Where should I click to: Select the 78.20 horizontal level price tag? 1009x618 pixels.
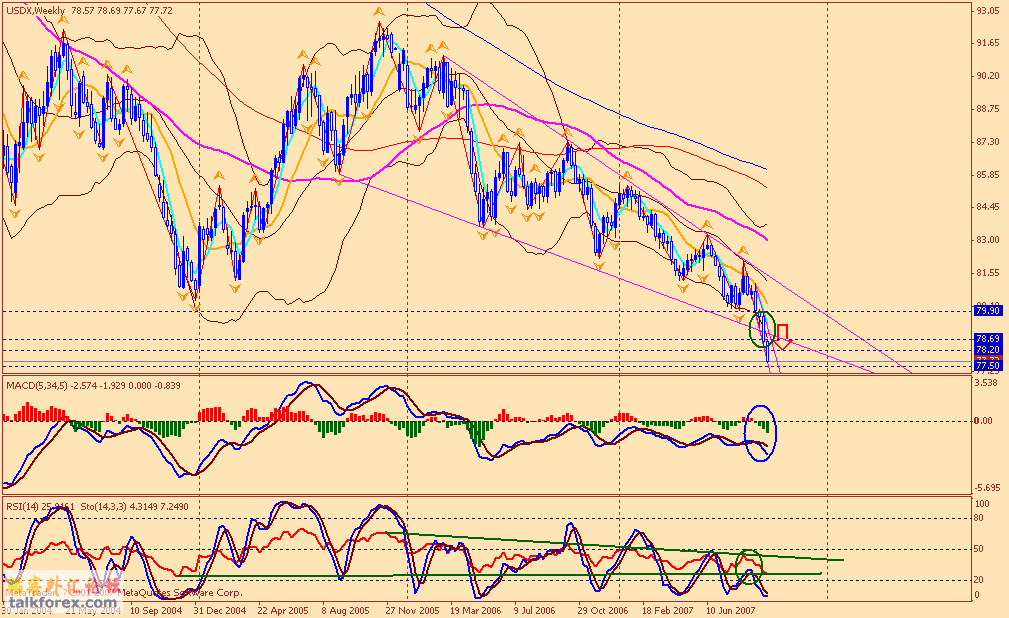pos(988,350)
